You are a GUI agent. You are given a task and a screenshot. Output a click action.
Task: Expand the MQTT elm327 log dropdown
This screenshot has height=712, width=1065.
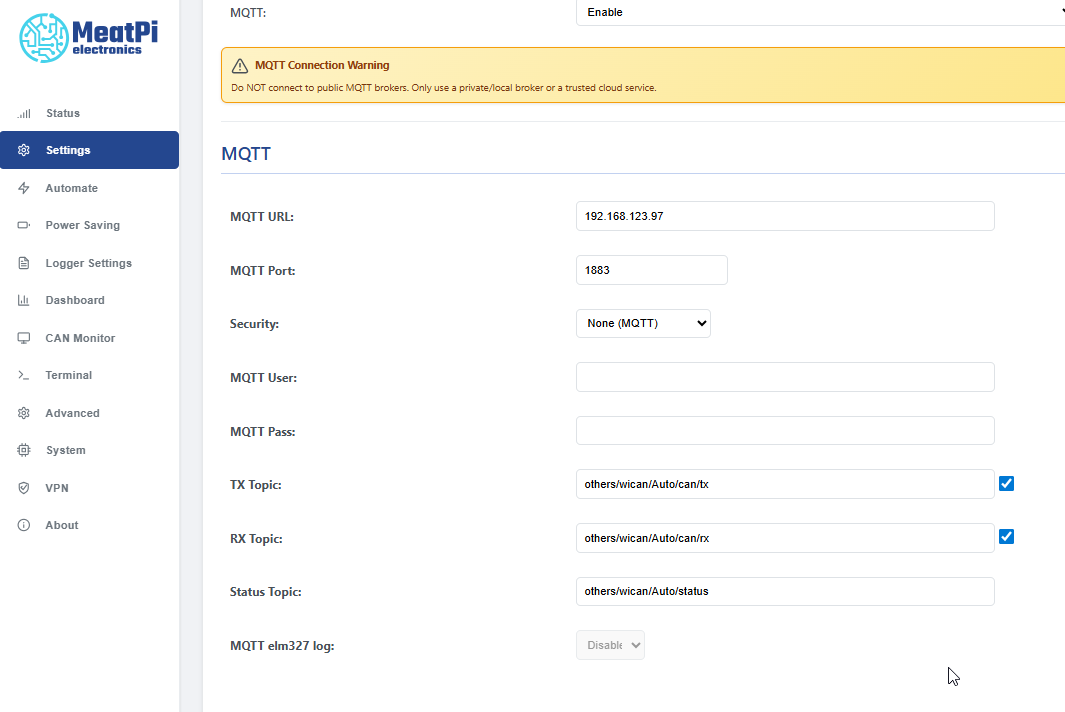tap(610, 645)
